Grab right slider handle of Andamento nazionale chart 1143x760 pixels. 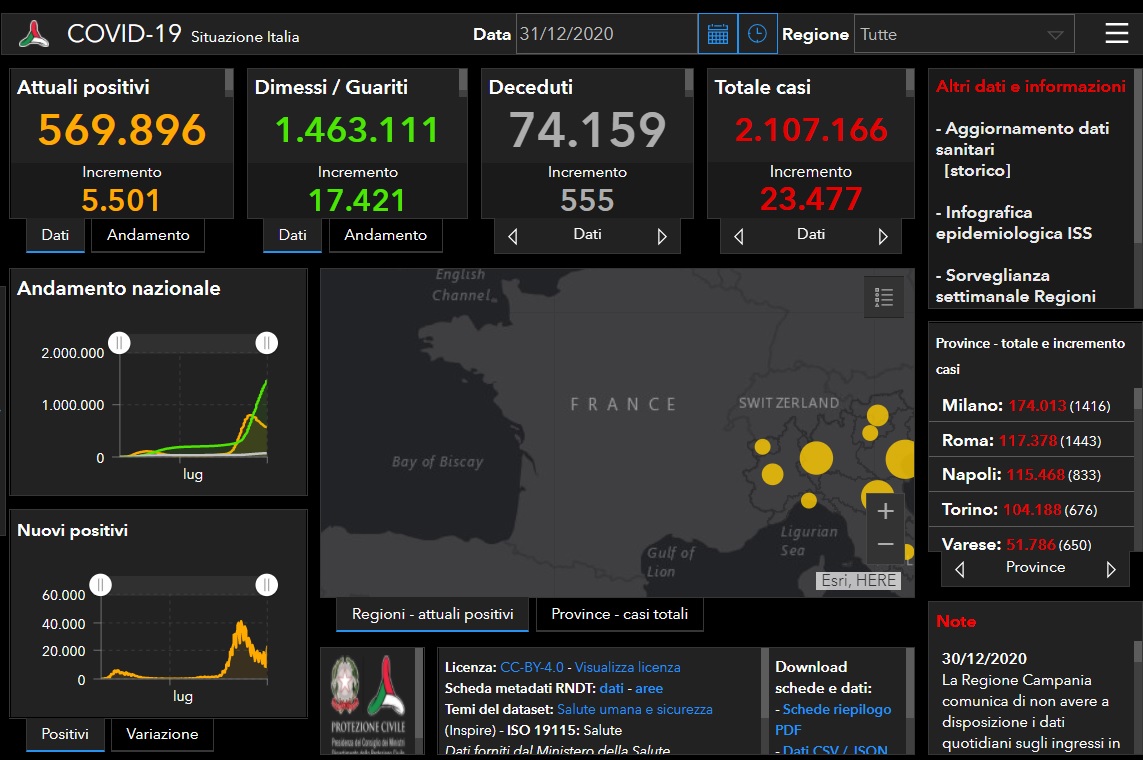pos(266,344)
